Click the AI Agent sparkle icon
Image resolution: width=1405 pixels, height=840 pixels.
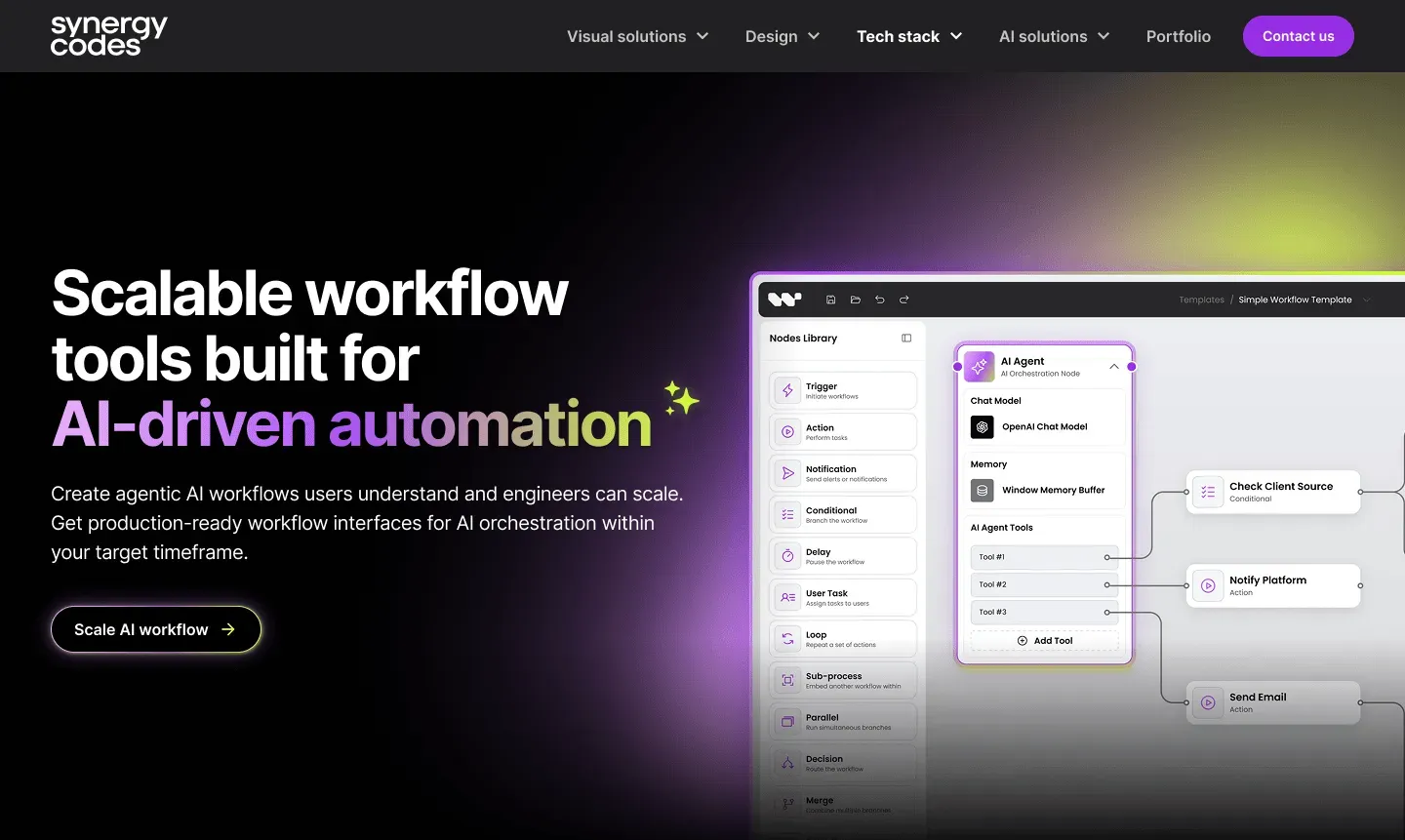(x=979, y=367)
